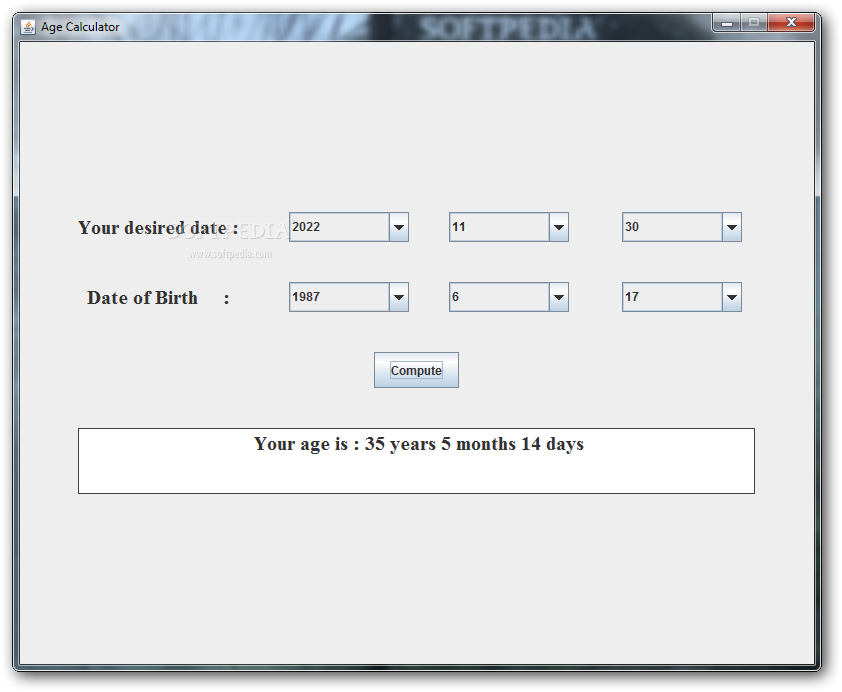Click the 'Your age is' result text
The image size is (842, 692).
click(x=419, y=444)
